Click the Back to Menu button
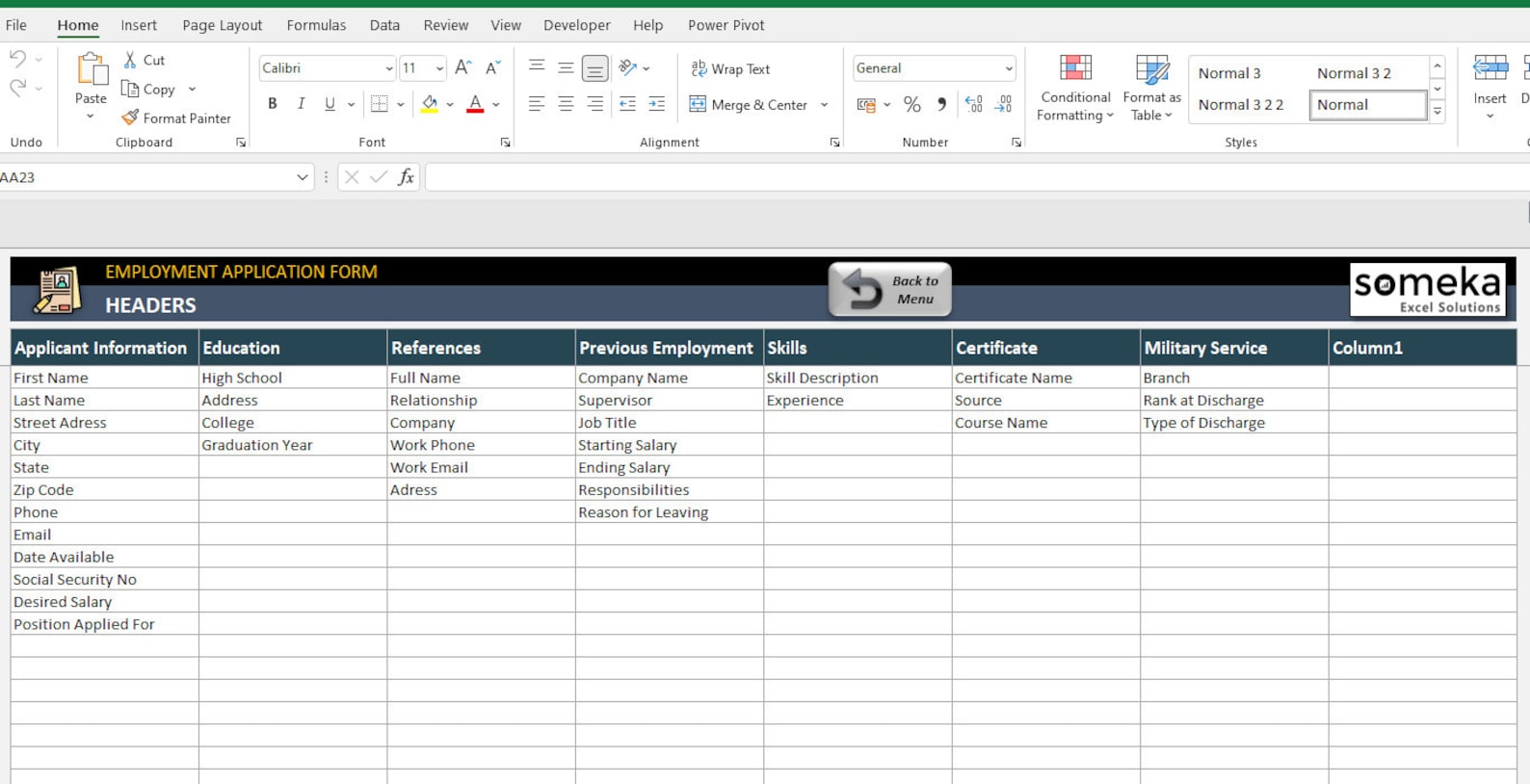Screen dimensions: 1530x784 coord(889,289)
